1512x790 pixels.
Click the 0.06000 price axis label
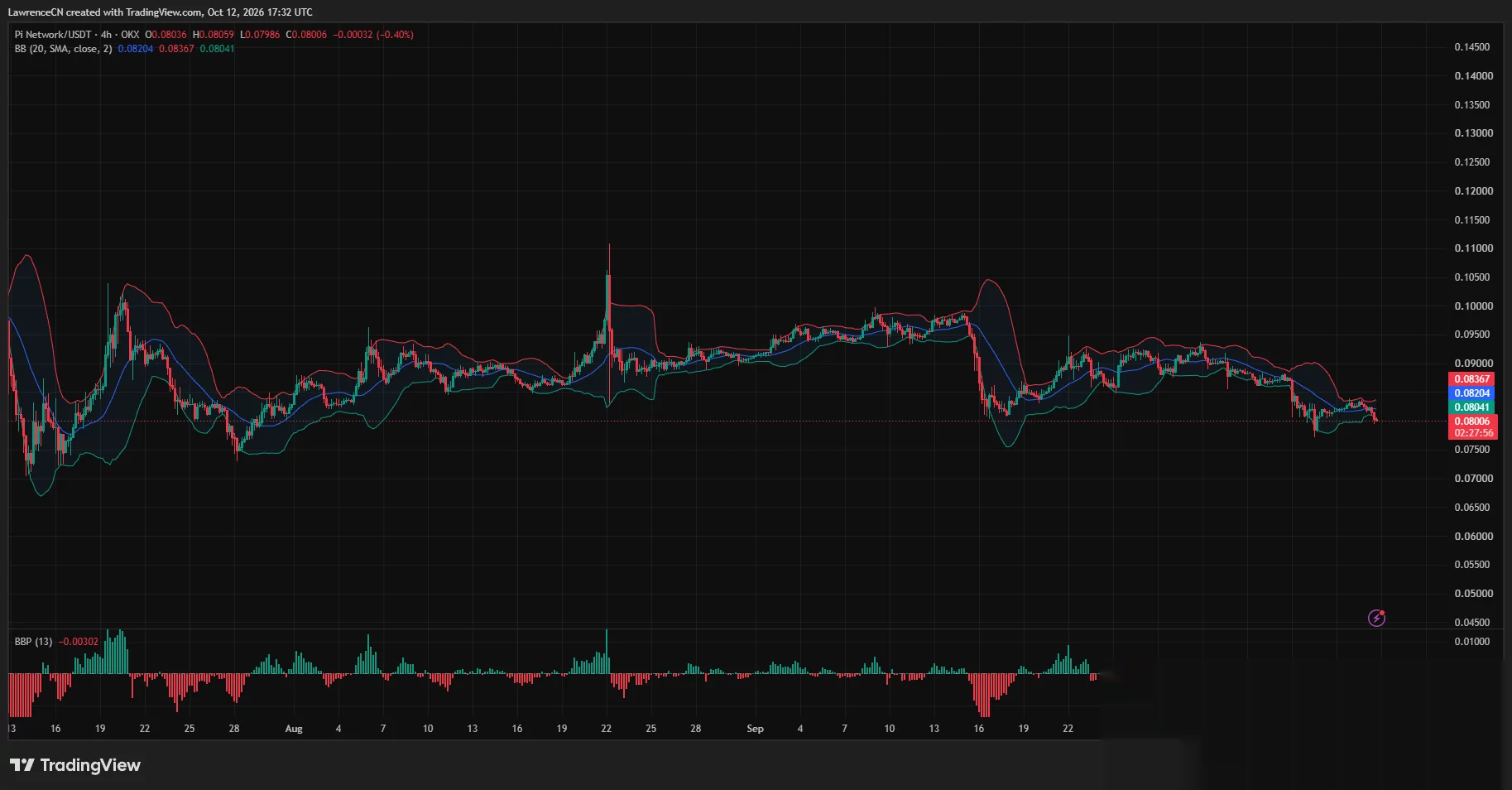tap(1474, 537)
